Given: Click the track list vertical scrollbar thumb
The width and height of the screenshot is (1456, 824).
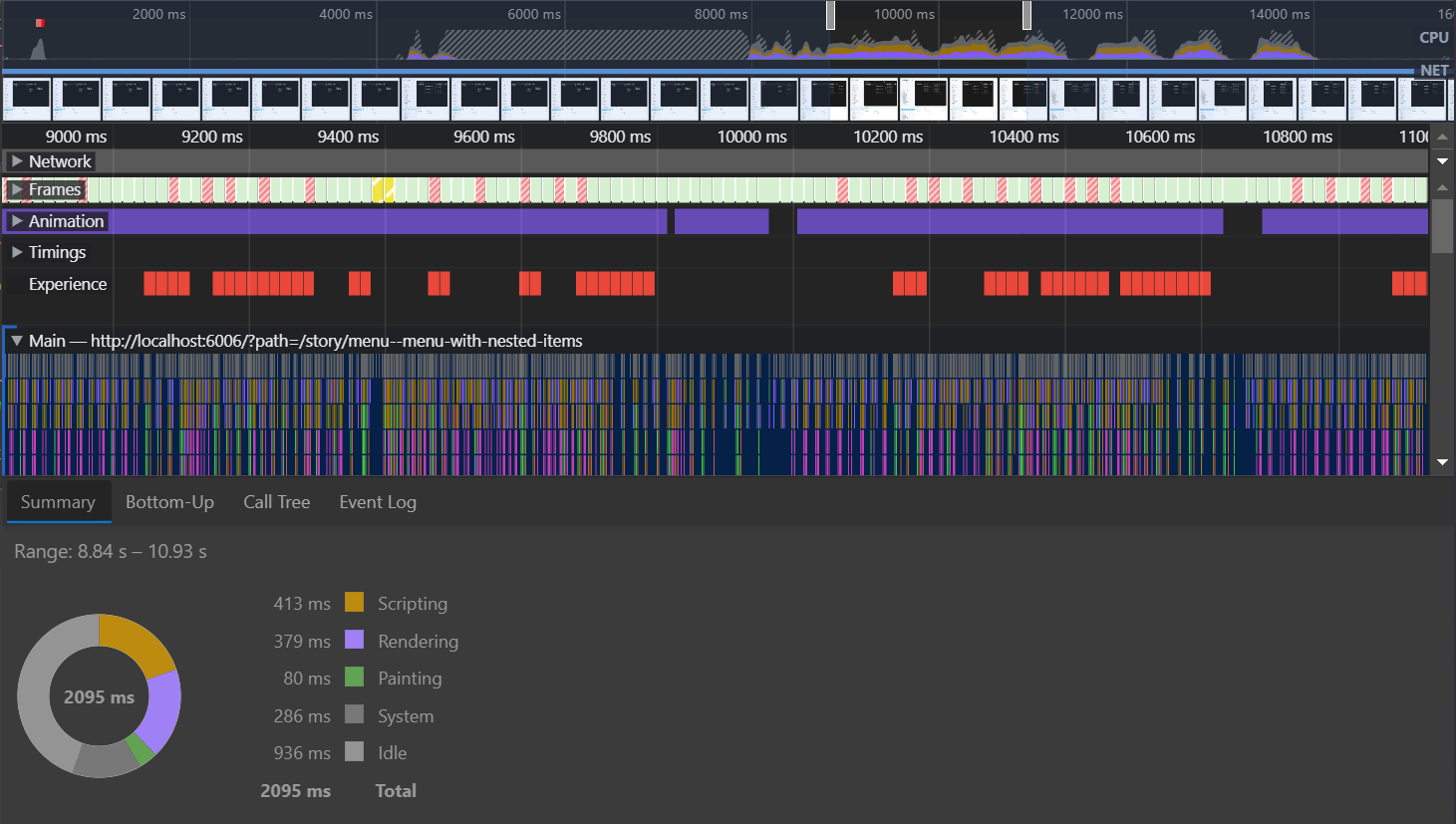Looking at the screenshot, I should click(x=1442, y=226).
